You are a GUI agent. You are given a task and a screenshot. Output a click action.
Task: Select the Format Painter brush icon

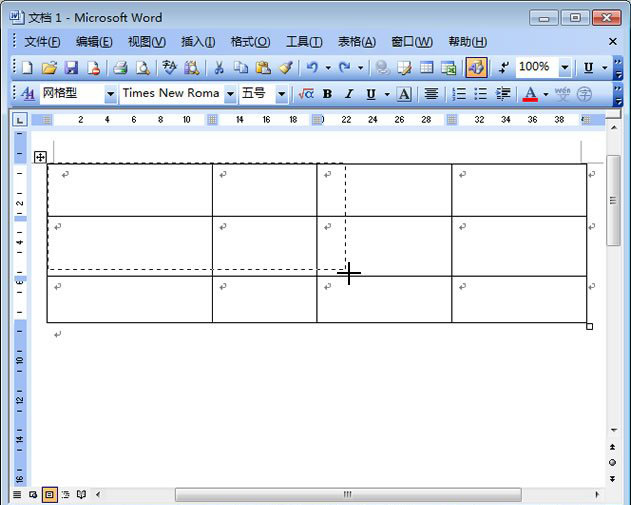pos(286,68)
